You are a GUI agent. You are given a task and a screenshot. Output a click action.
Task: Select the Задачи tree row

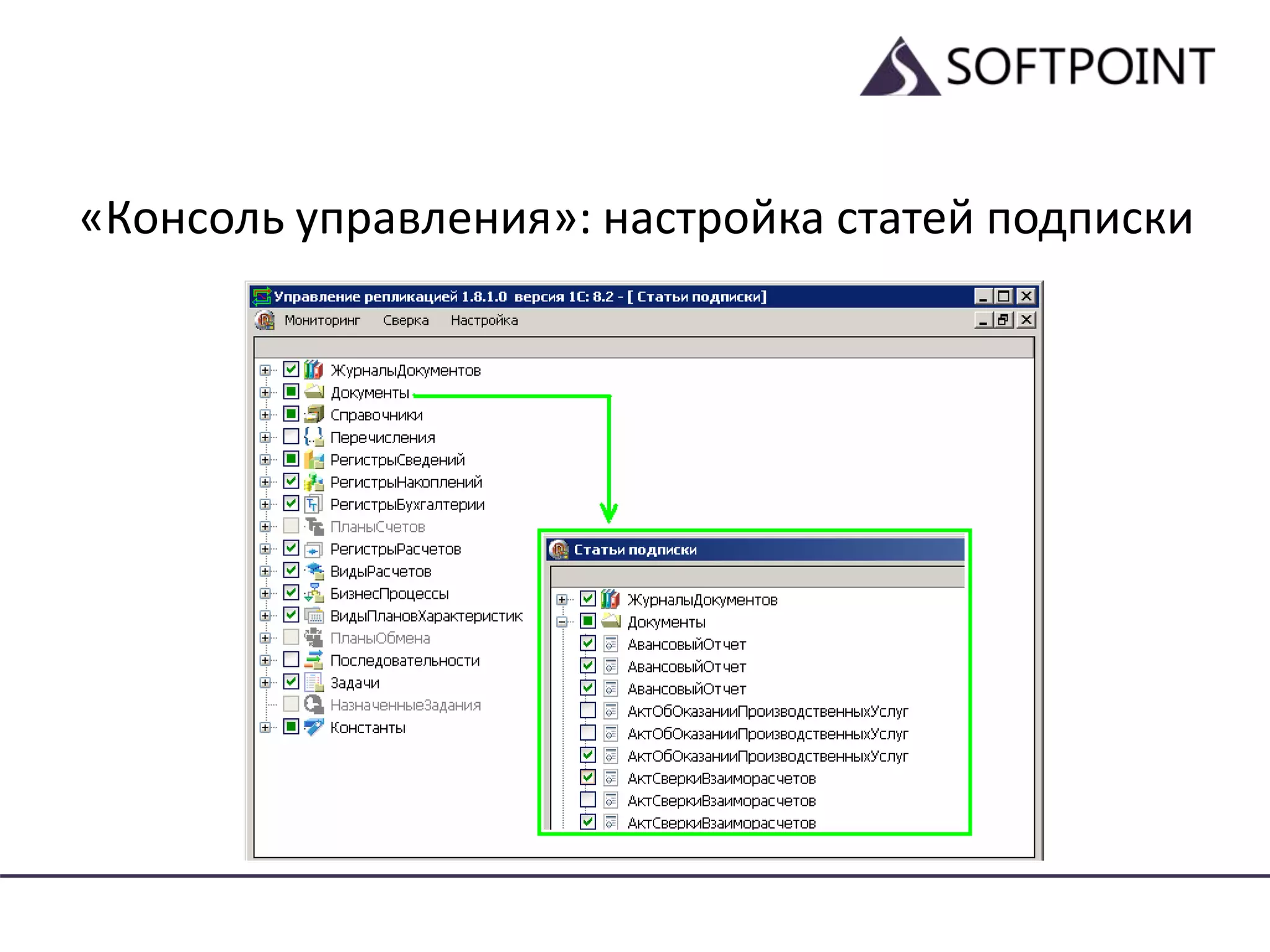[355, 683]
